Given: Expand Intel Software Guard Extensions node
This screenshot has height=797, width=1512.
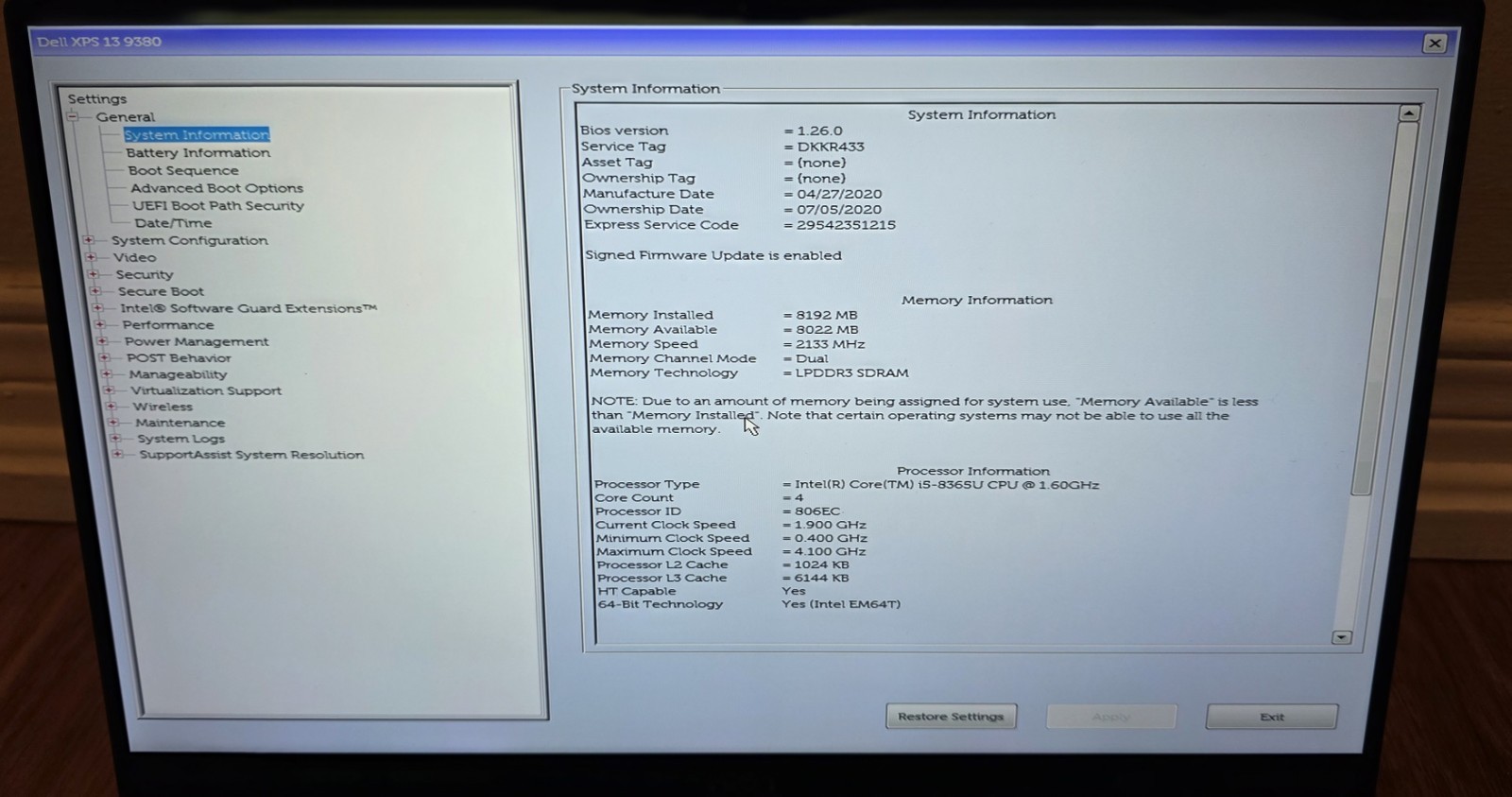Looking at the screenshot, I should 97,308.
